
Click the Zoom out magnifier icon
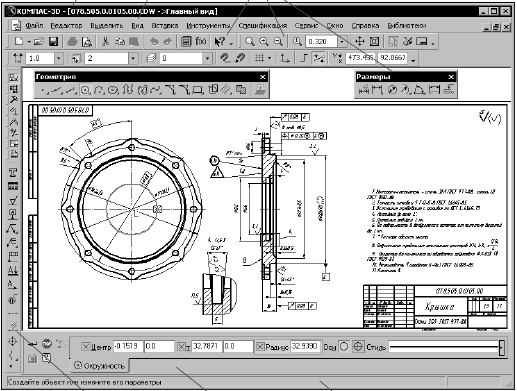coord(278,41)
